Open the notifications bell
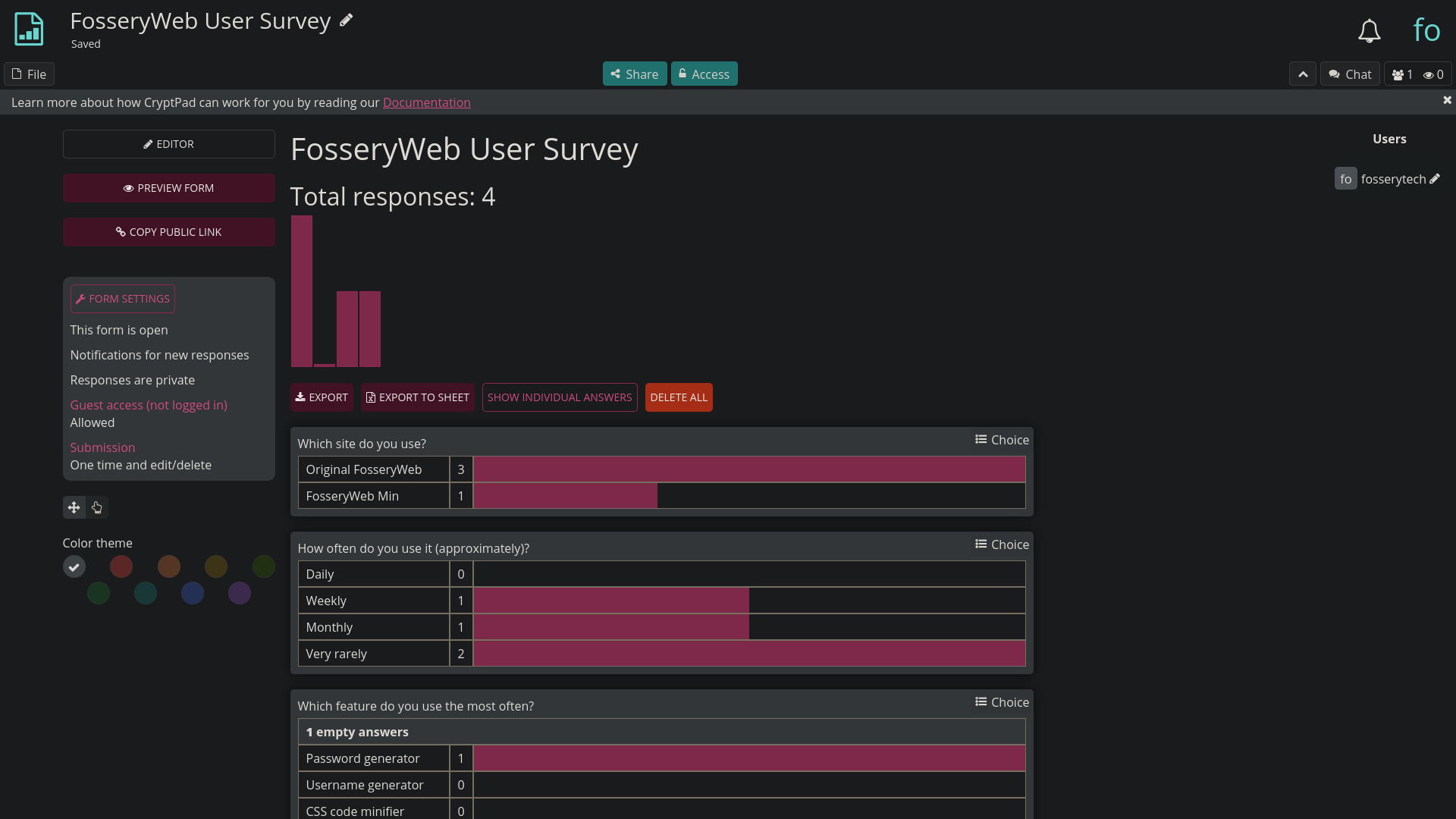Image resolution: width=1456 pixels, height=819 pixels. (x=1369, y=31)
